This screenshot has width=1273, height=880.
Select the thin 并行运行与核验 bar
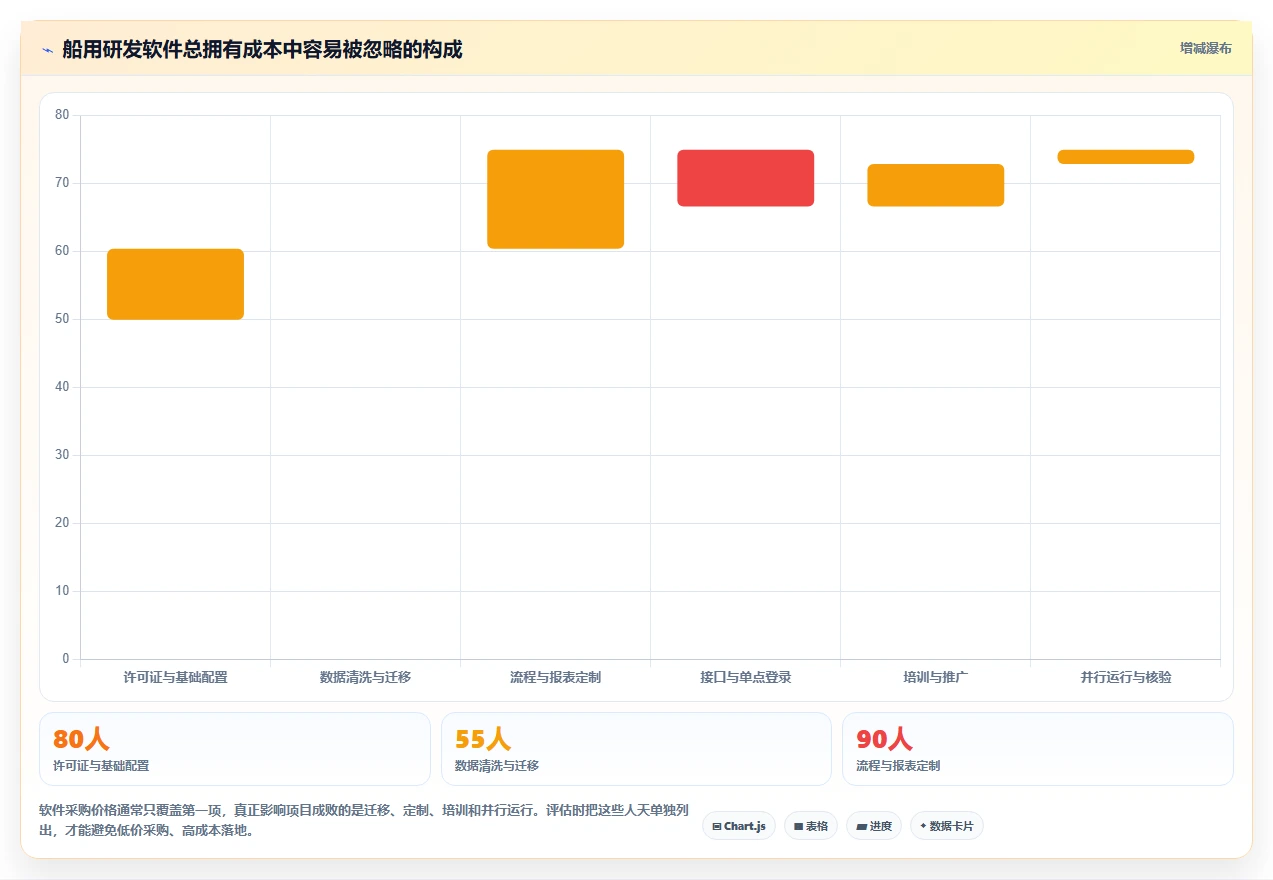[1125, 157]
